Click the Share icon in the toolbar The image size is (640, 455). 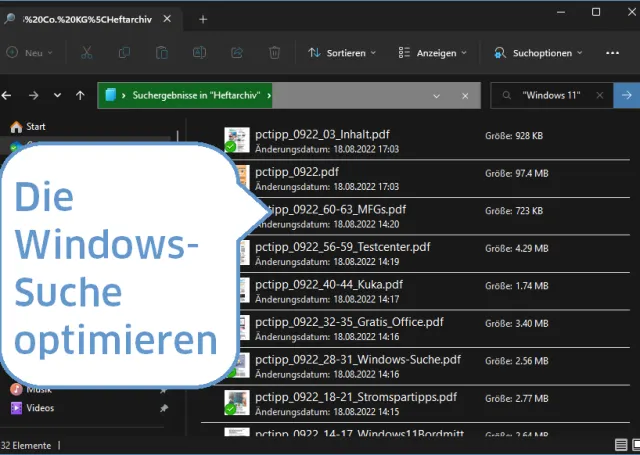tap(237, 53)
